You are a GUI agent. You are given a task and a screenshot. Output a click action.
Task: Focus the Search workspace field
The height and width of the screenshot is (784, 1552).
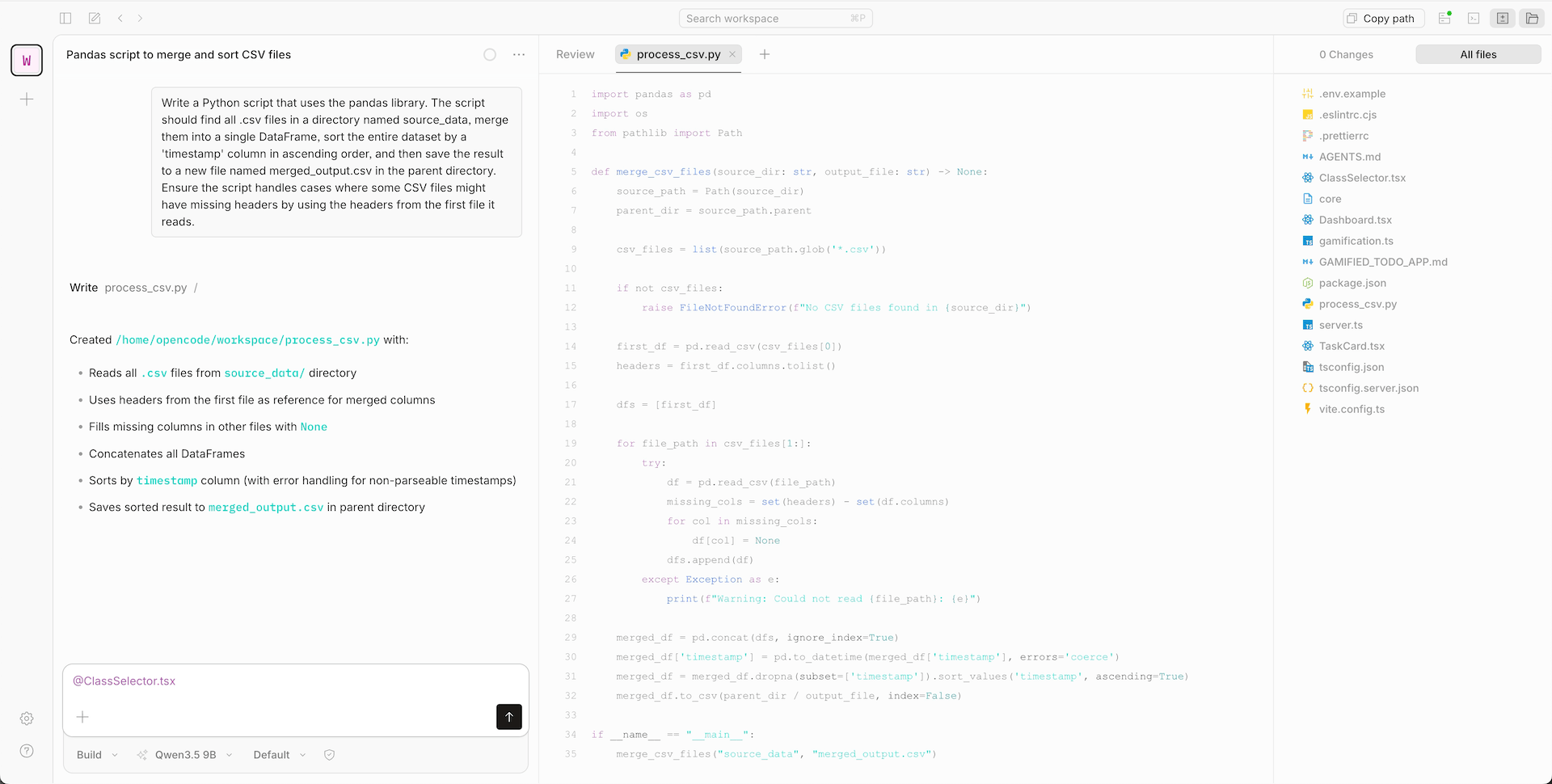click(775, 18)
